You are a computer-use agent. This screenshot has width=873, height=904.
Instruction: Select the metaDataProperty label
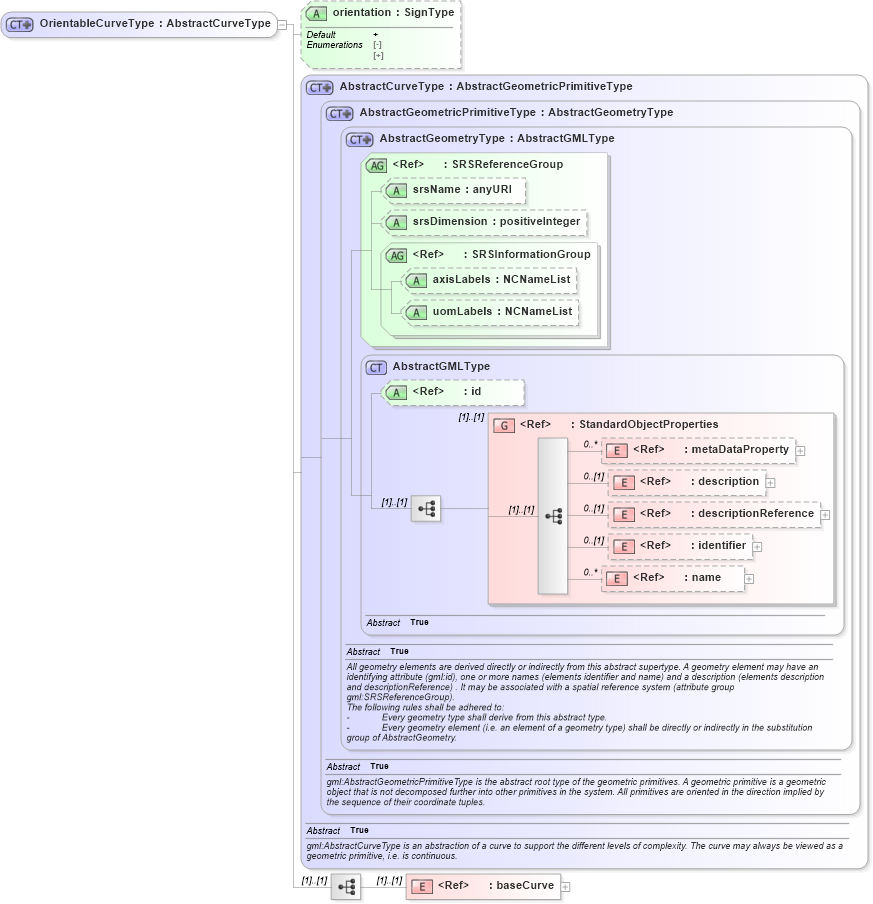740,449
